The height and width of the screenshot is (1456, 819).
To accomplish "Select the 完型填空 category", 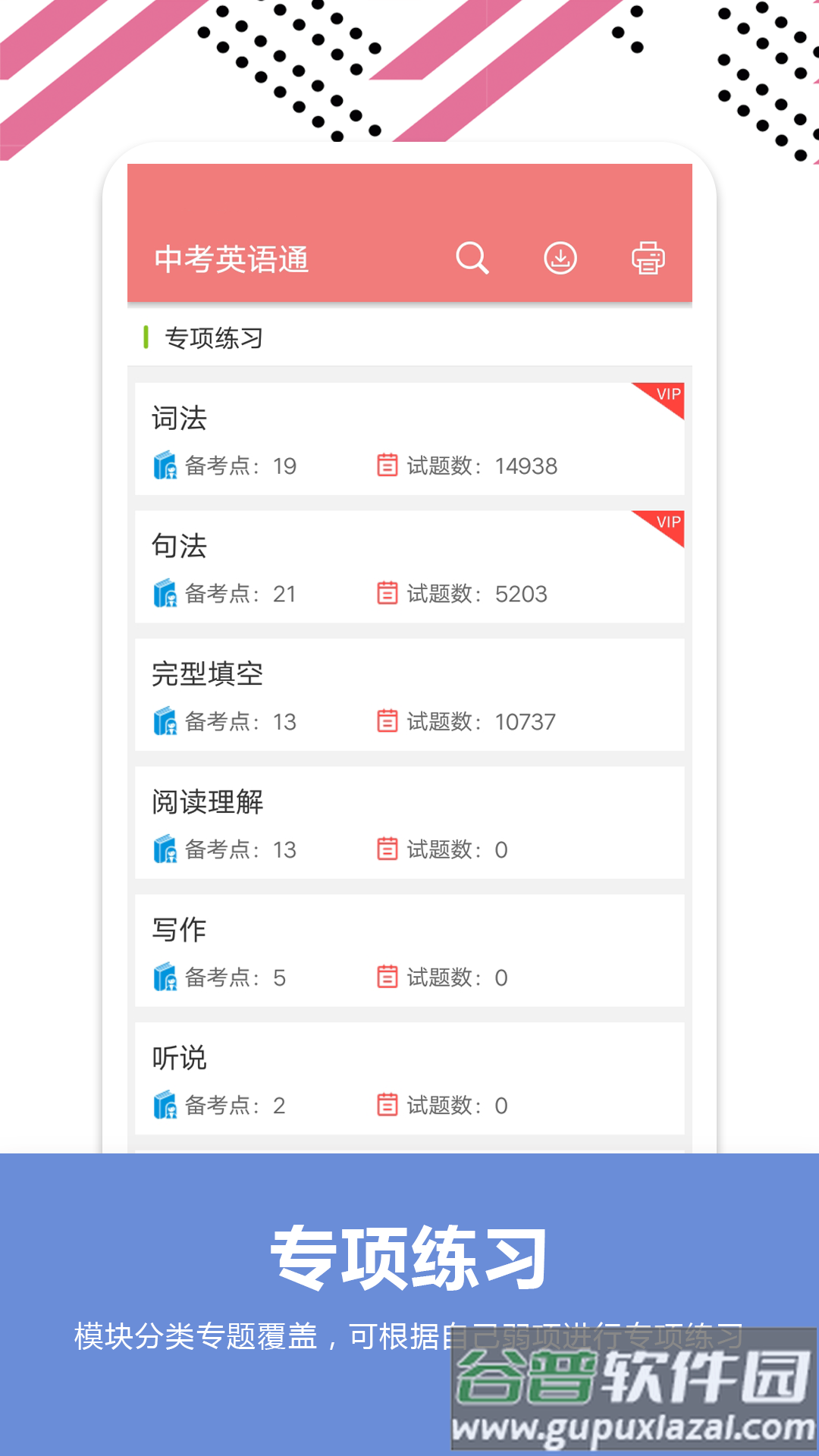I will tap(207, 674).
